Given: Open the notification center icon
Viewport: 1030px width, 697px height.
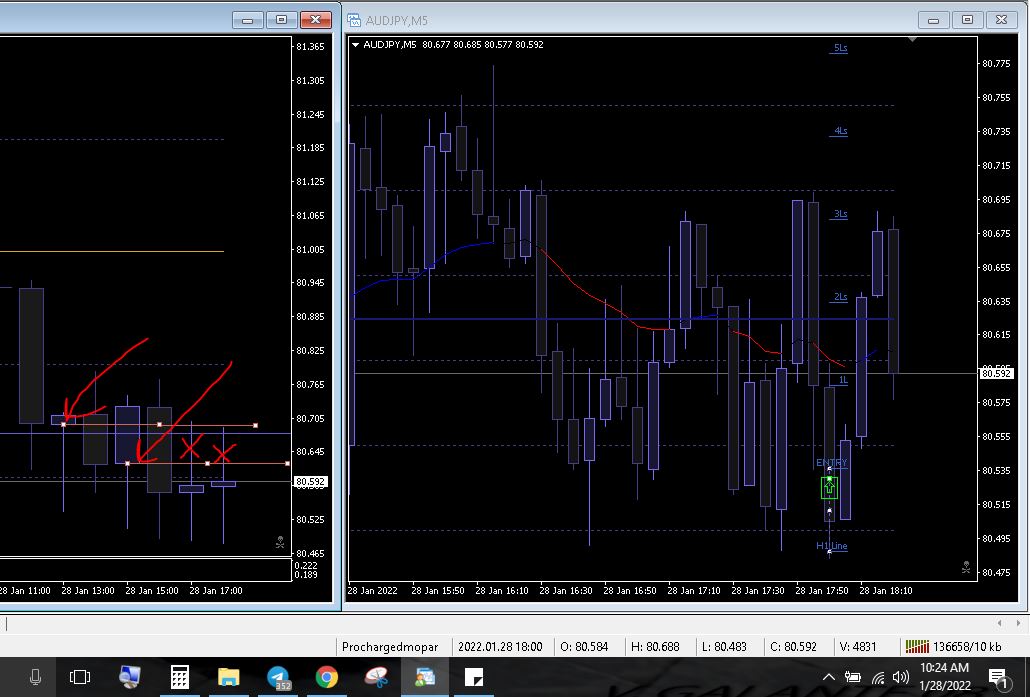Looking at the screenshot, I should (998, 678).
